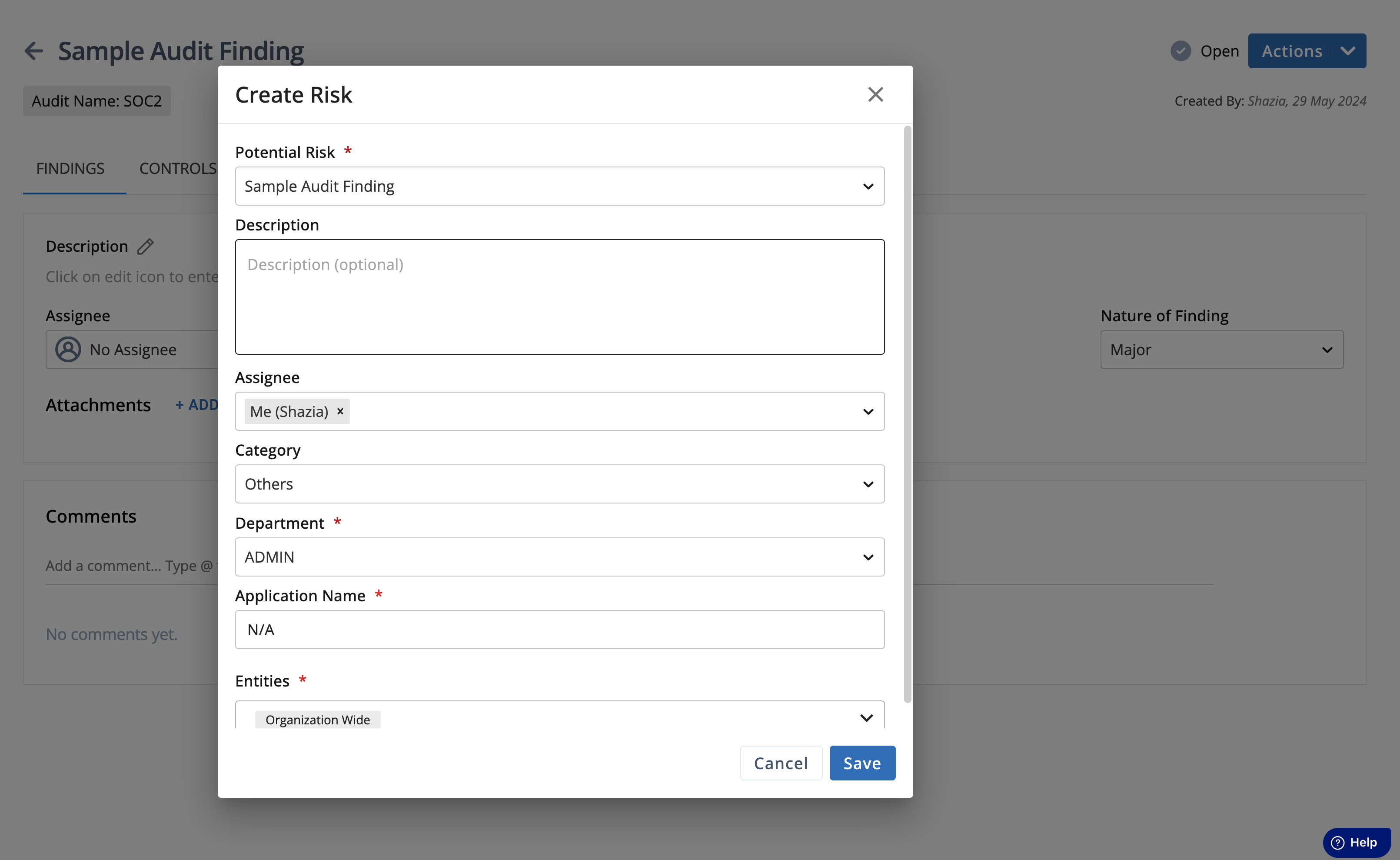Click the + ADD attachments link

[x=197, y=405]
